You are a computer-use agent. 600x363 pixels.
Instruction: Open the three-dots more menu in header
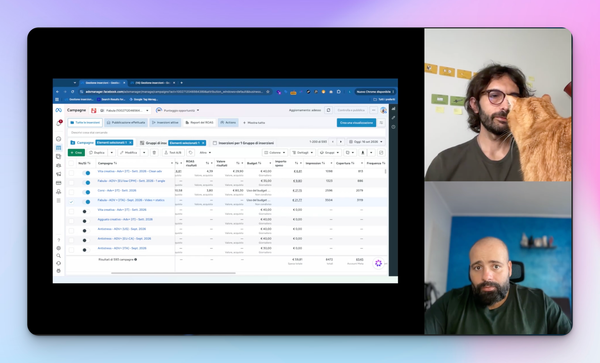coord(373,110)
